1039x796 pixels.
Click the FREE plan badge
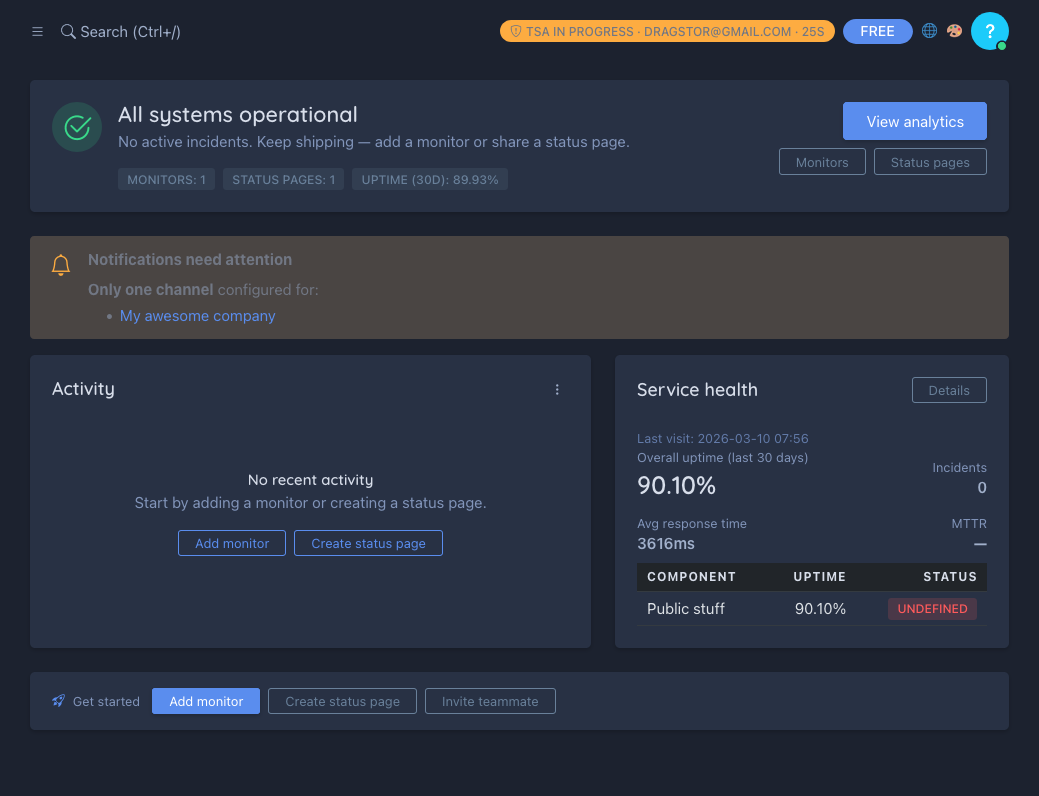pyautogui.click(x=877, y=31)
